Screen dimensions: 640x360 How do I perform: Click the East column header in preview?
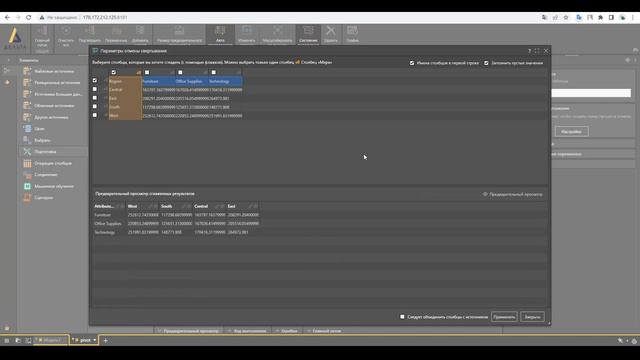click(242, 206)
